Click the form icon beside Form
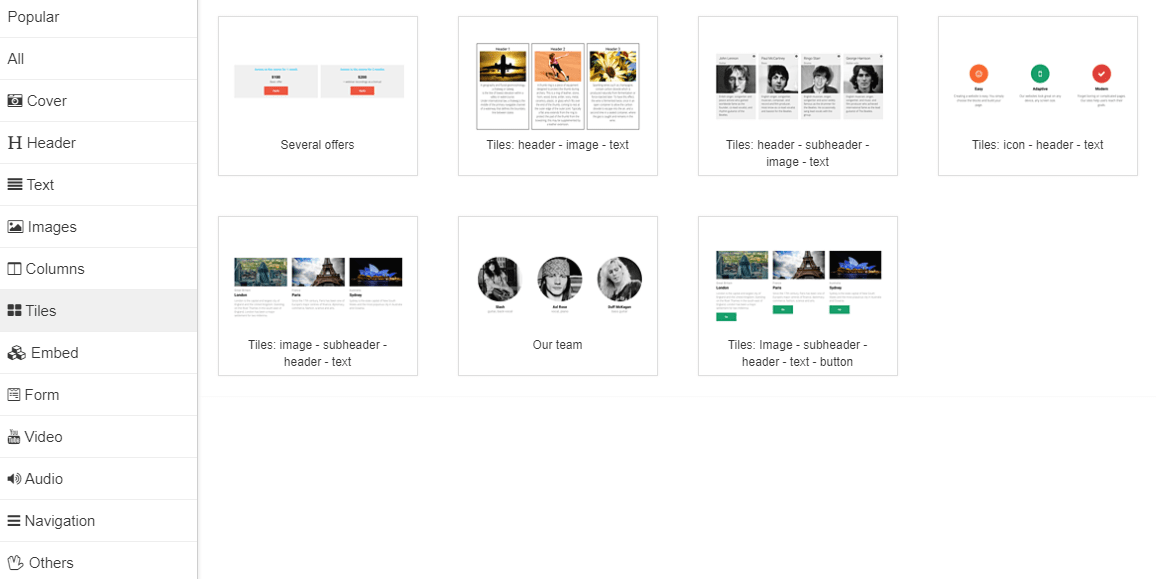Image resolution: width=1156 pixels, height=579 pixels. [x=14, y=395]
